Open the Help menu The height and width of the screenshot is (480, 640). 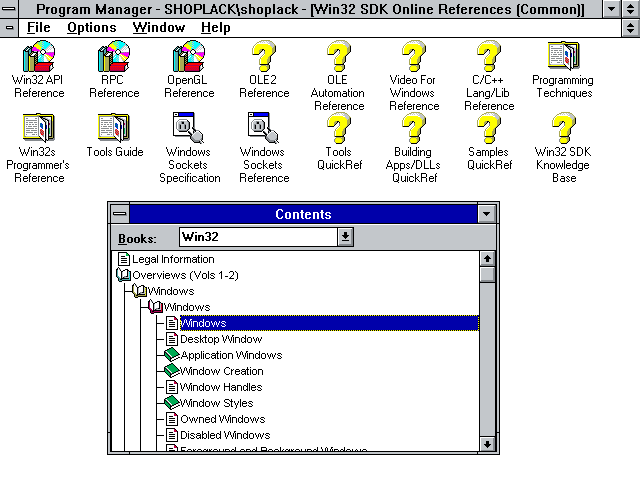(x=216, y=28)
